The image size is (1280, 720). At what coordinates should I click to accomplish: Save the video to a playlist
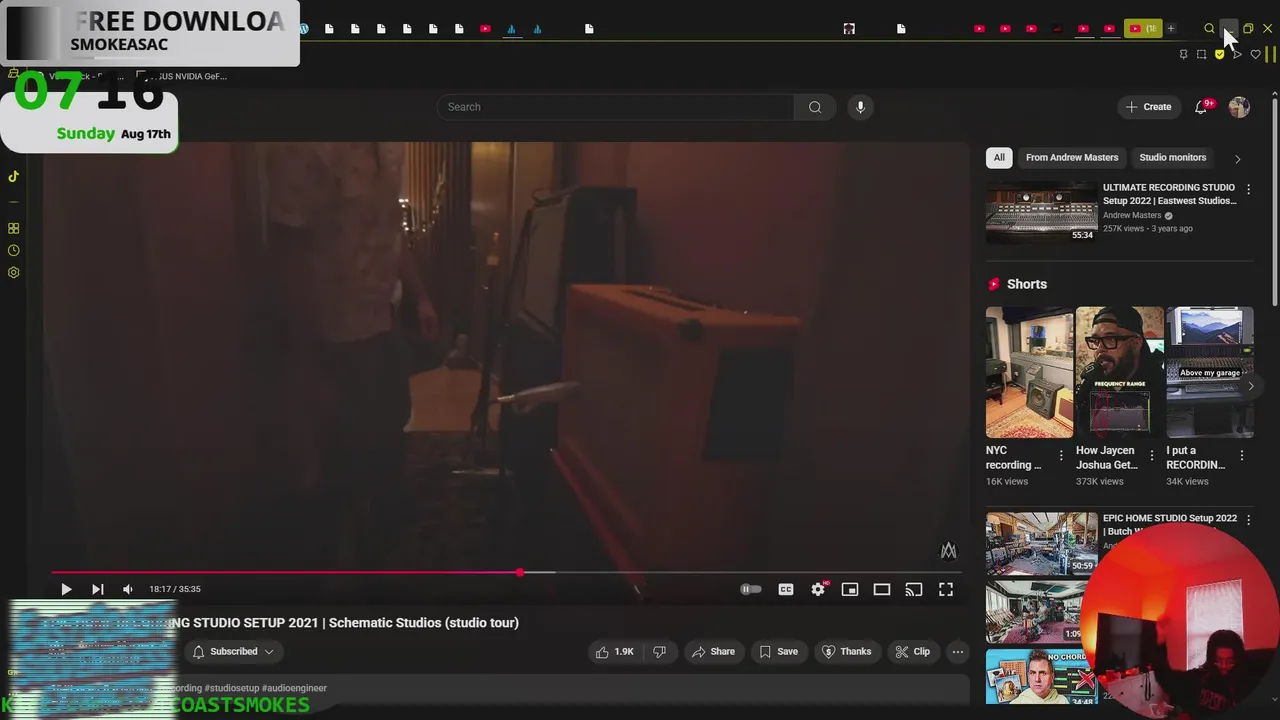(x=778, y=651)
